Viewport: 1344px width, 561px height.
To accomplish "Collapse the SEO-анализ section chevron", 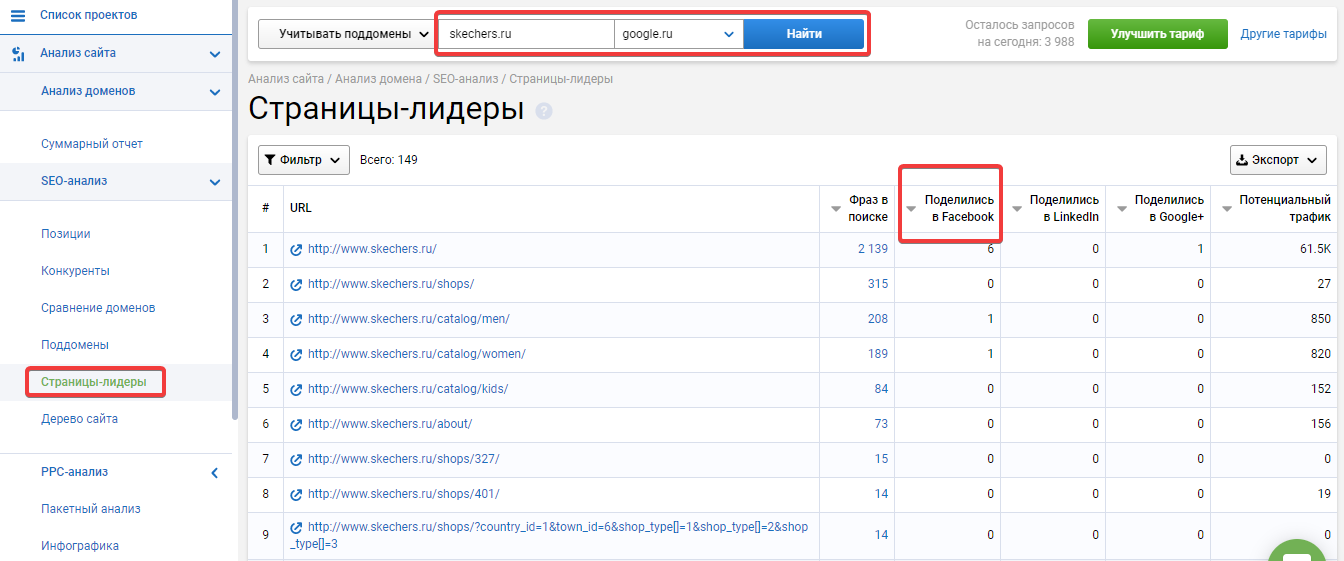I will tap(215, 182).
